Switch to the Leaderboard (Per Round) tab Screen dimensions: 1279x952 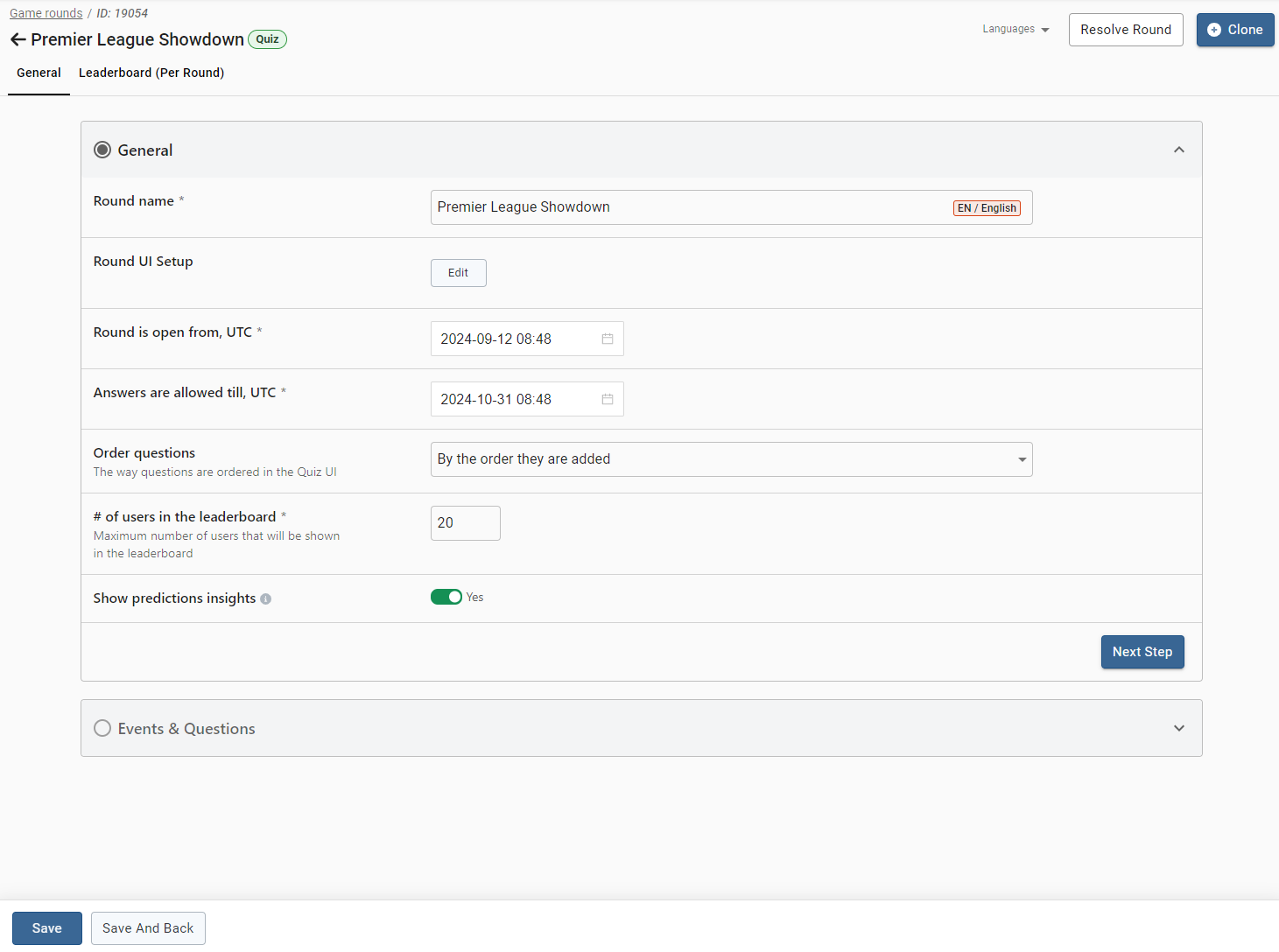tap(151, 73)
